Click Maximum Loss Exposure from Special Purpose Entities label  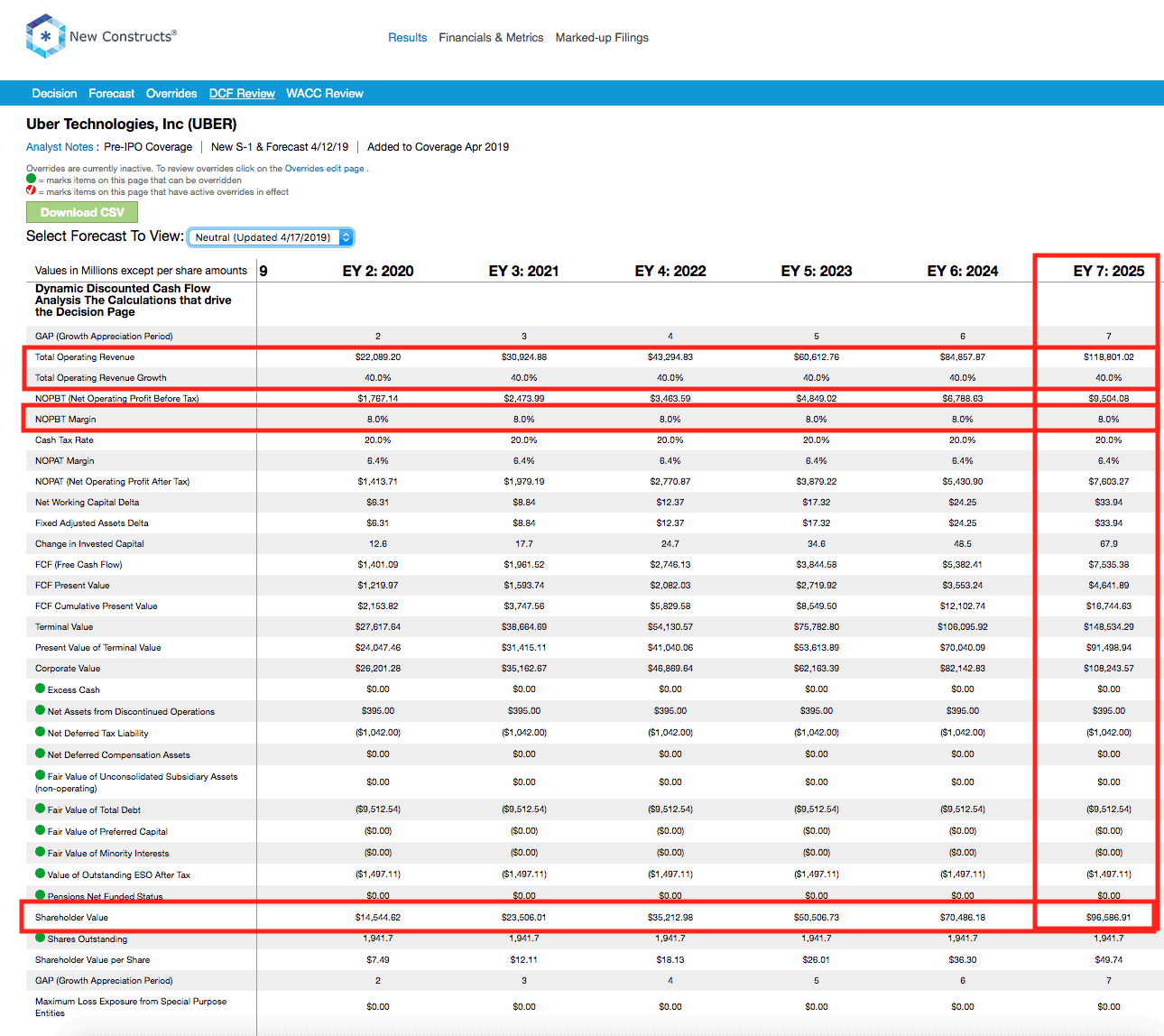131,1007
